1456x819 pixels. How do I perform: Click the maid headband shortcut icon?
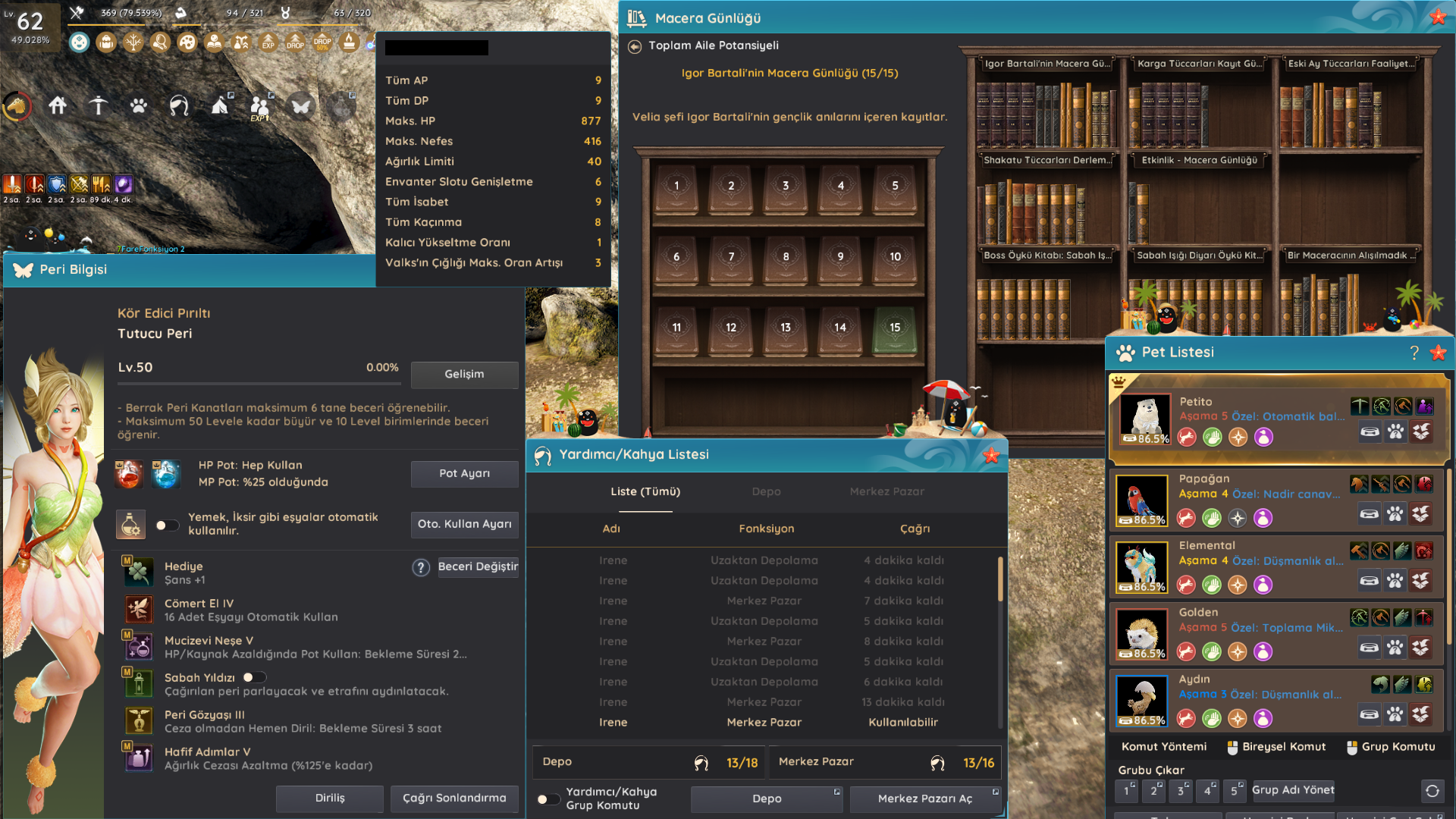point(178,106)
